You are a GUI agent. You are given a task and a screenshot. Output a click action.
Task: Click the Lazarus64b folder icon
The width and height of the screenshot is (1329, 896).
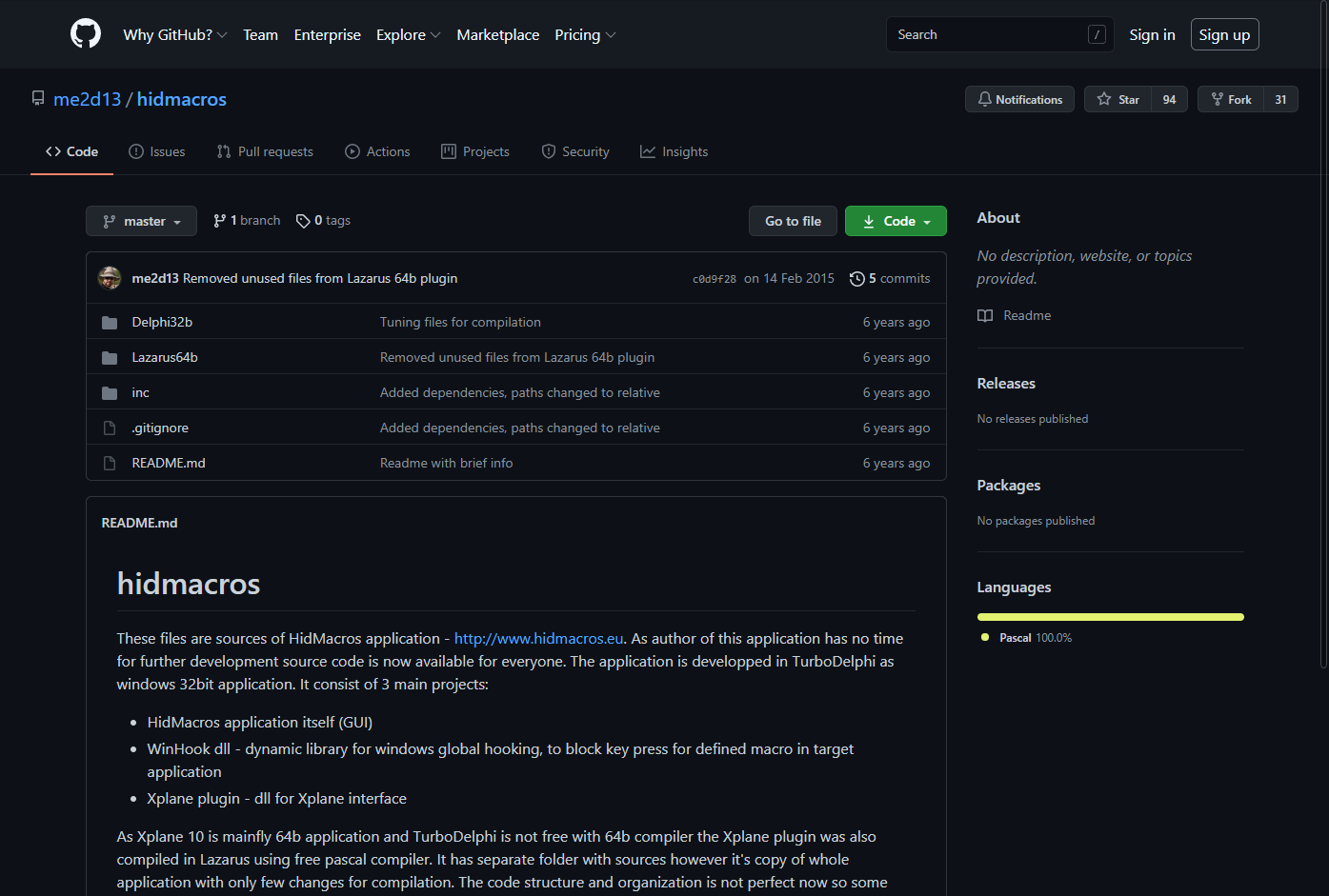point(110,358)
